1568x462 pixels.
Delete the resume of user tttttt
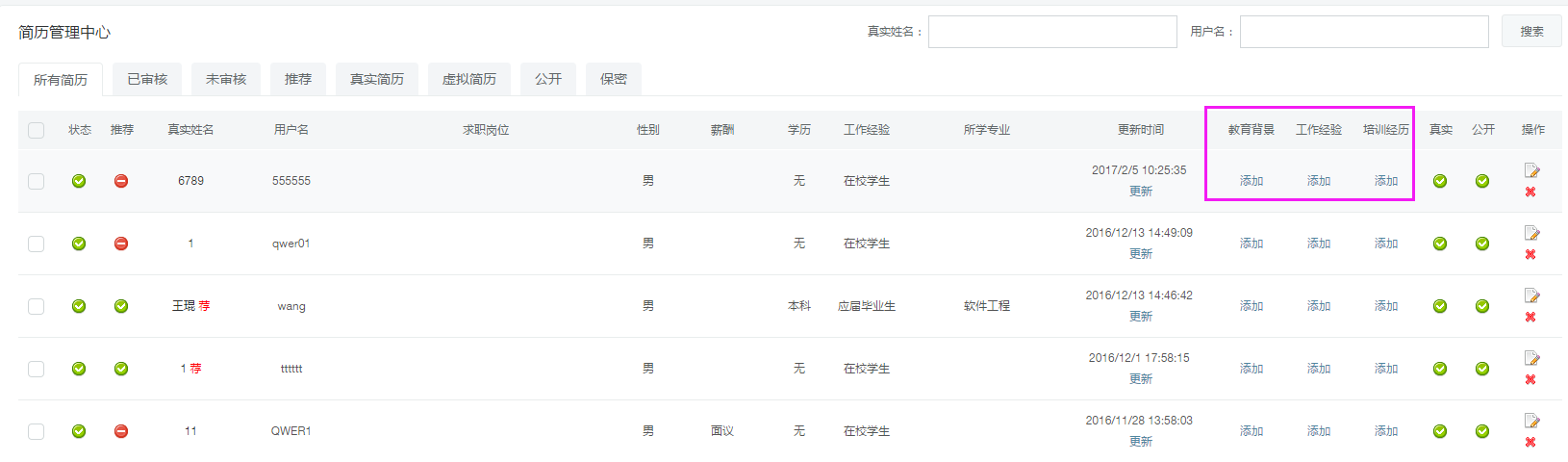tap(1530, 380)
